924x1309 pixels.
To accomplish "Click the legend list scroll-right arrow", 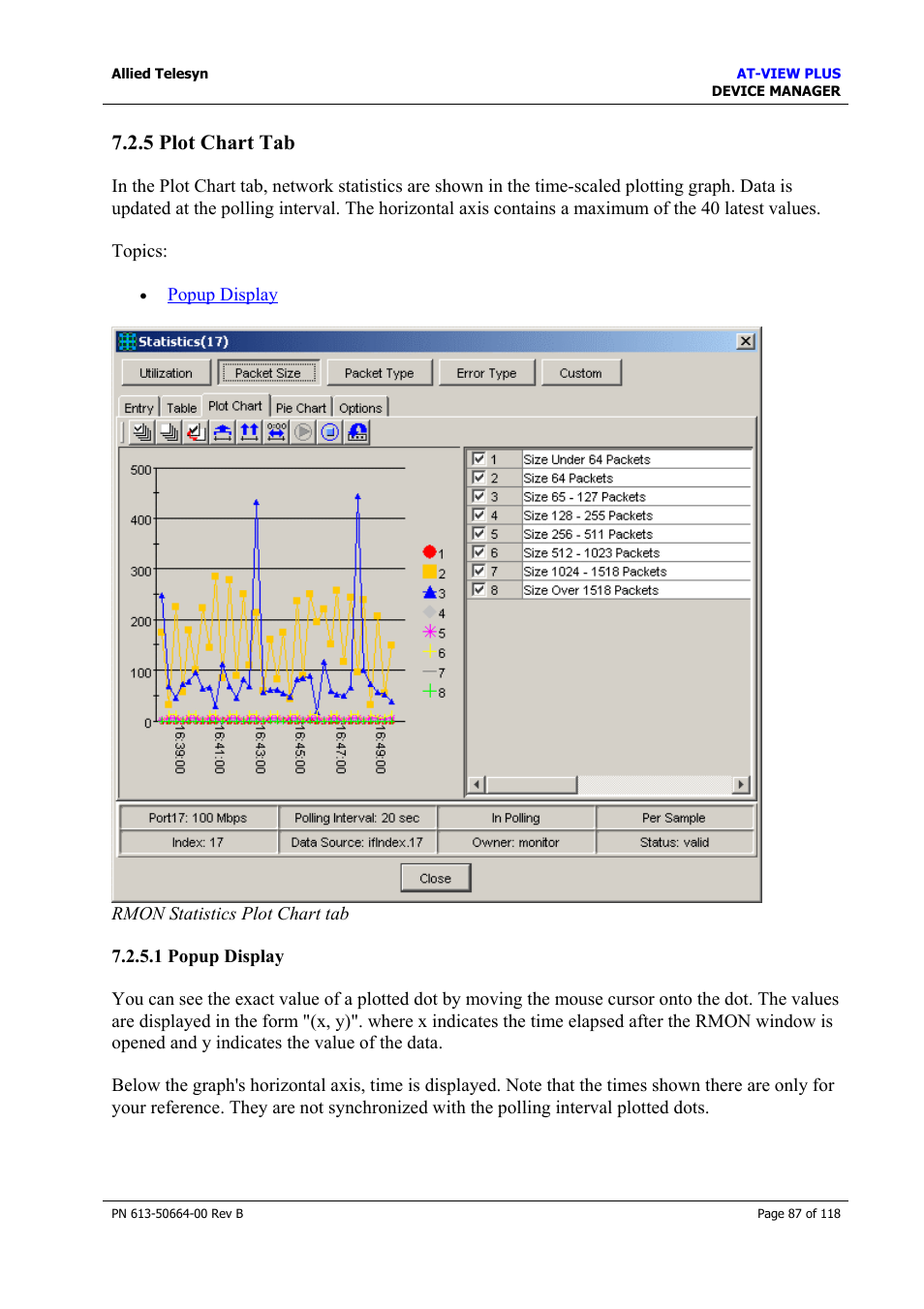I will (741, 785).
